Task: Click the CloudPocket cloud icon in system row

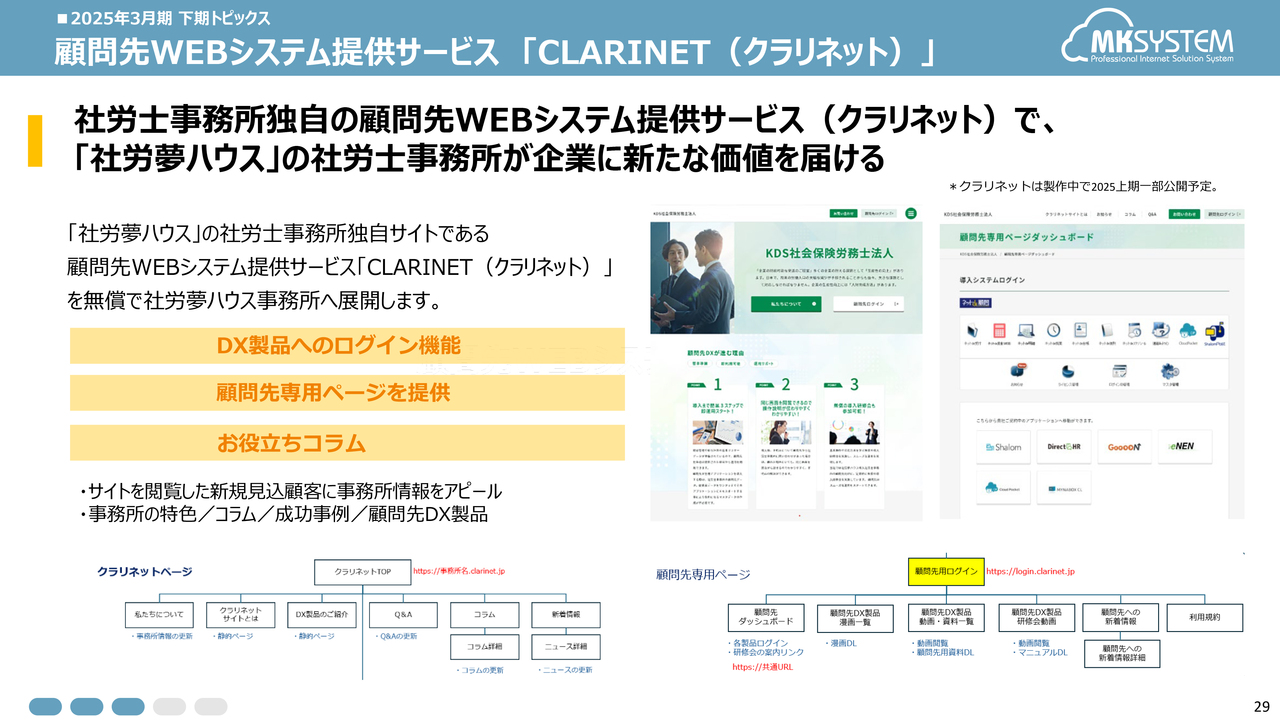Action: click(x=1188, y=331)
